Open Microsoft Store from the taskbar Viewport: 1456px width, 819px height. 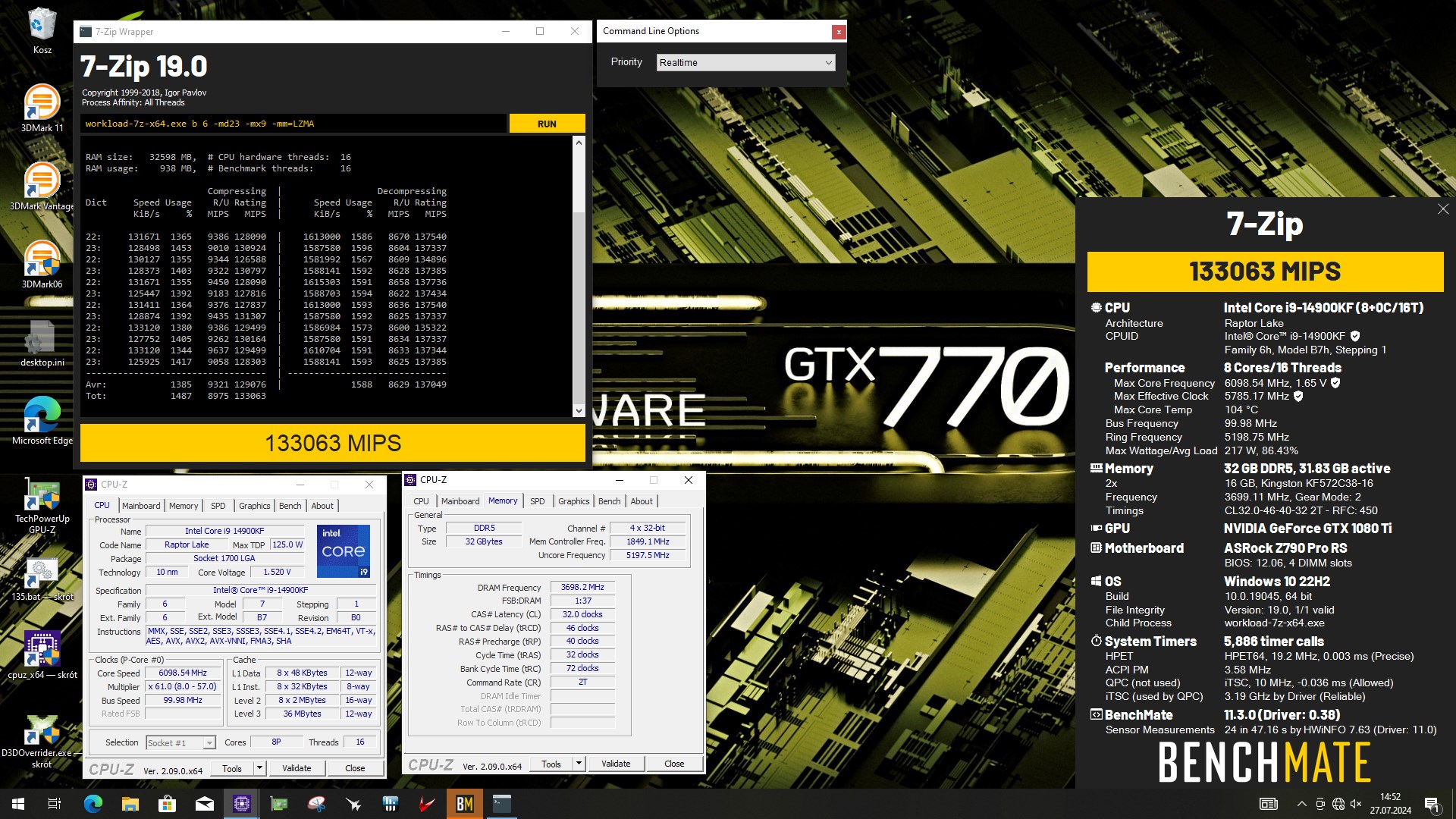point(167,804)
